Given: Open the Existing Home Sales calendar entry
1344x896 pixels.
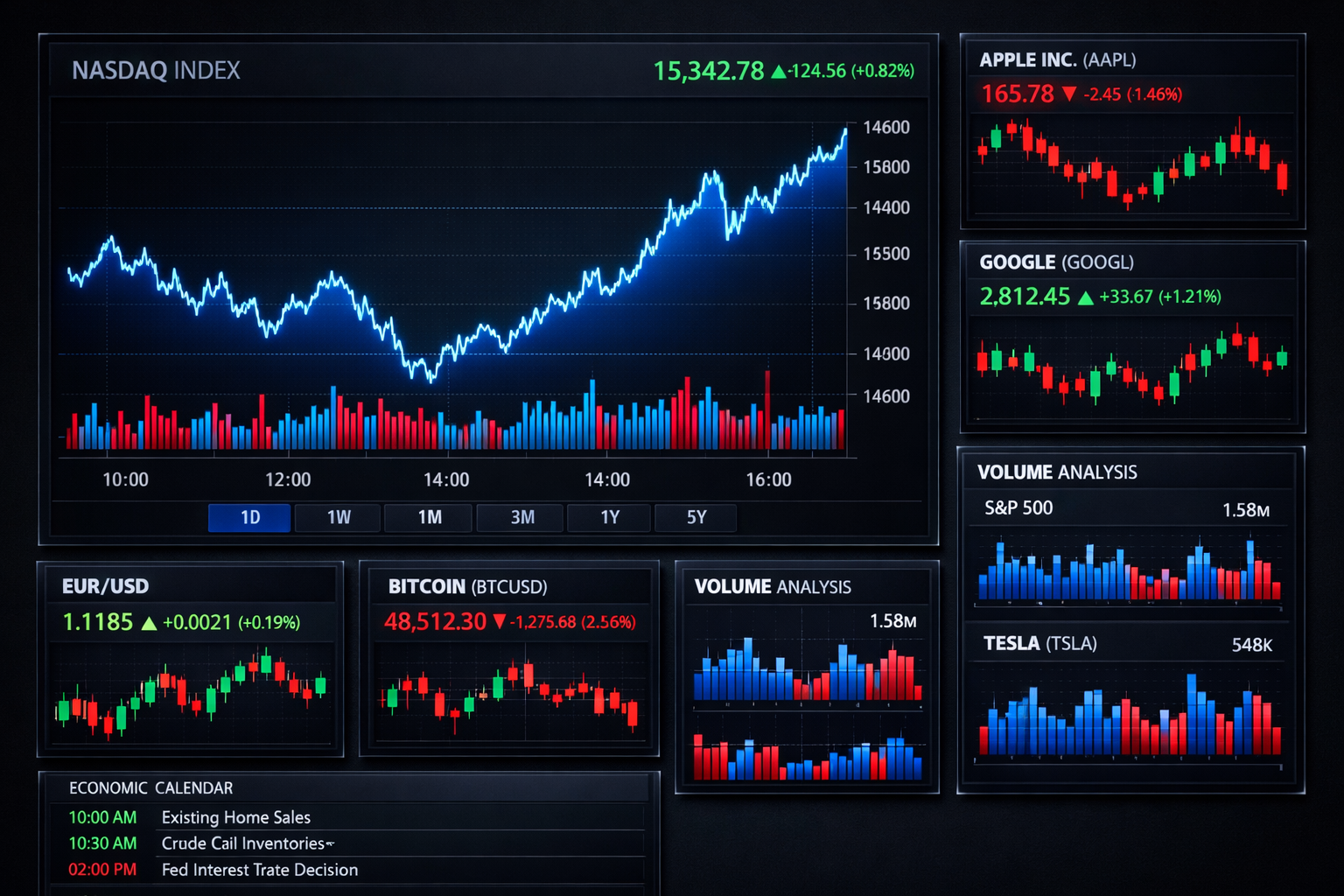Looking at the screenshot, I should 234,817.
